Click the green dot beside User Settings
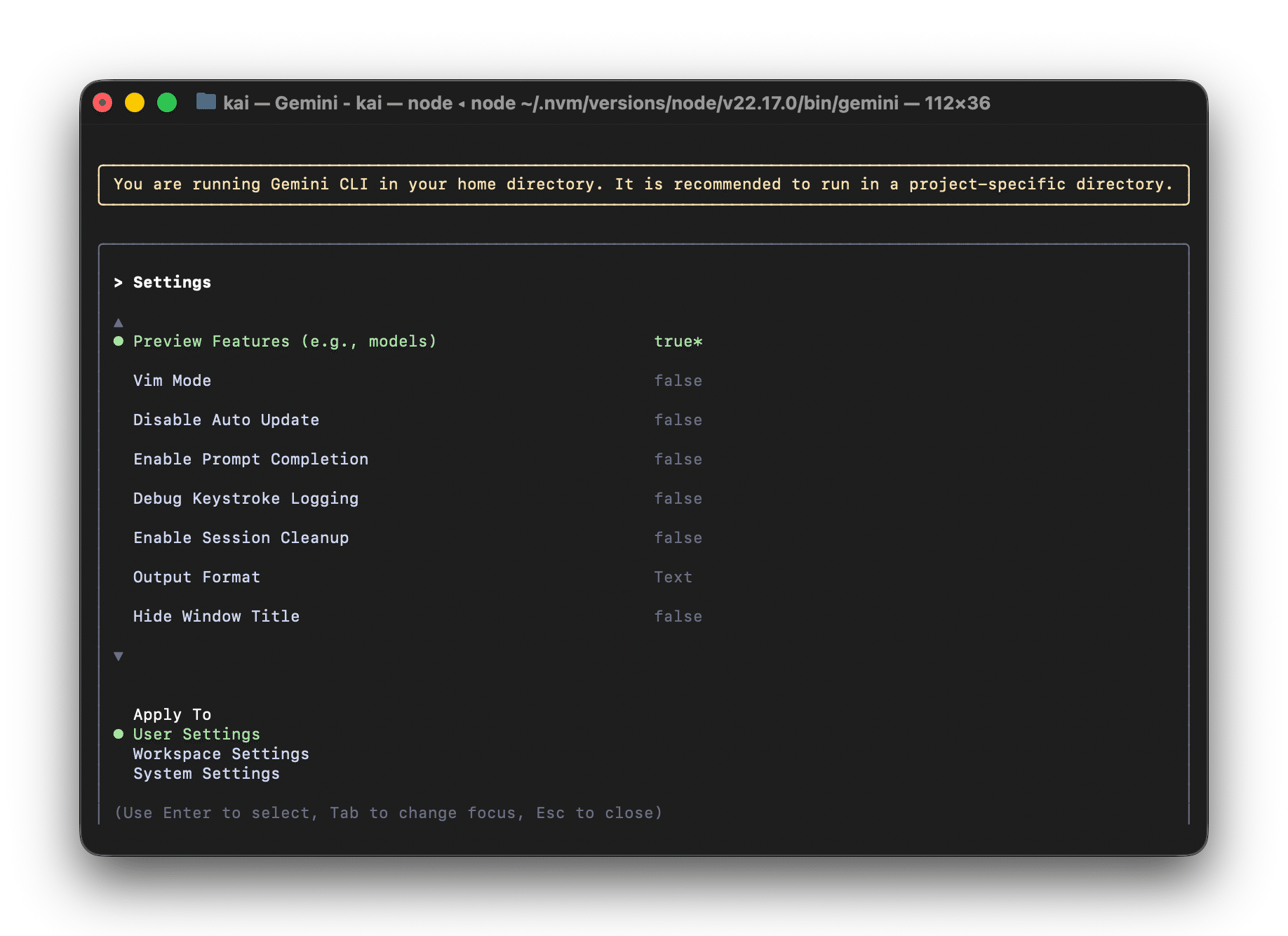1288x936 pixels. 119,735
